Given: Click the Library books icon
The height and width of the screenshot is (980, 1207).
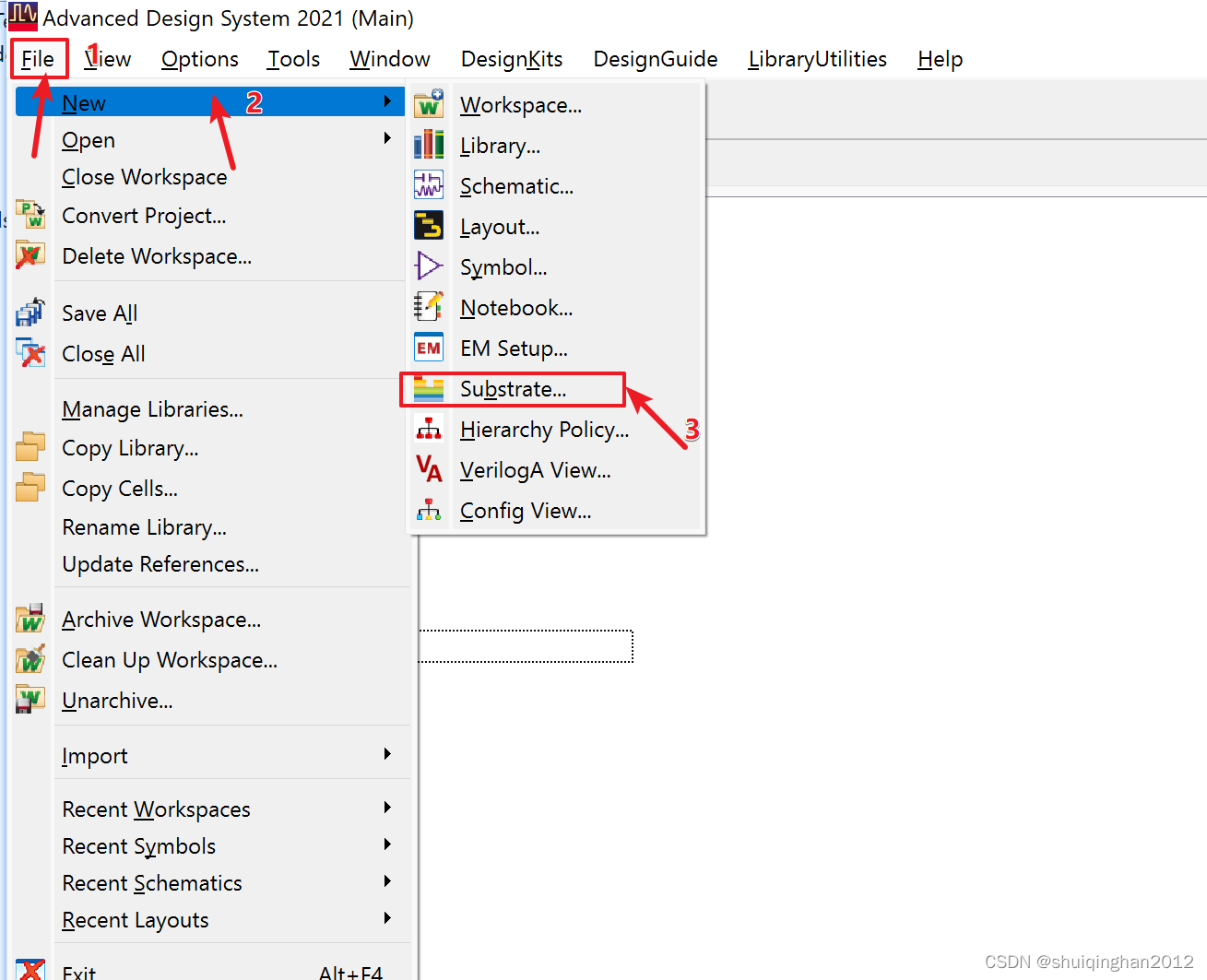Looking at the screenshot, I should [x=429, y=145].
